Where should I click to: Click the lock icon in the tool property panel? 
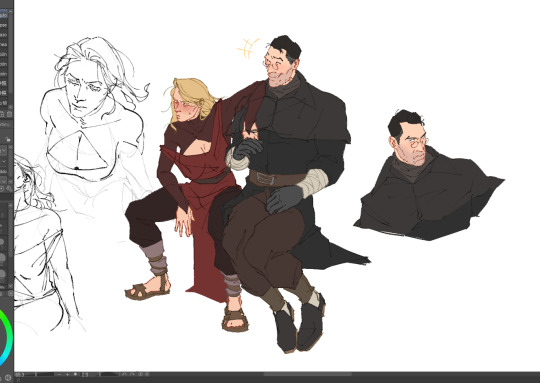click(8, 139)
